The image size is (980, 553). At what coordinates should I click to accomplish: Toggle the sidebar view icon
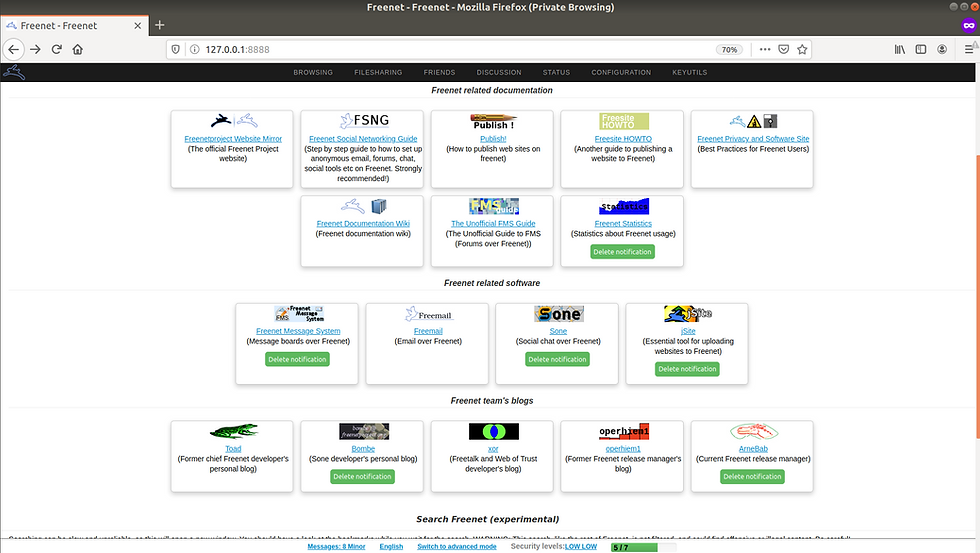(921, 49)
